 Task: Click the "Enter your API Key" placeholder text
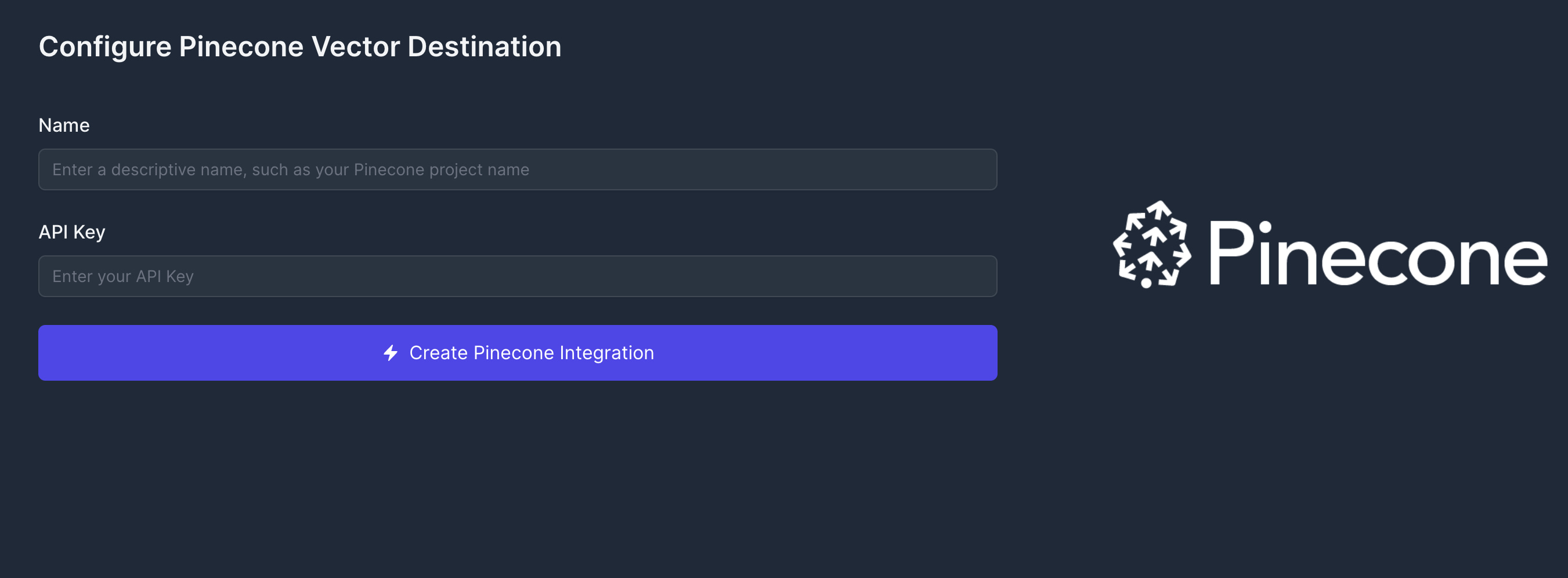pos(123,277)
